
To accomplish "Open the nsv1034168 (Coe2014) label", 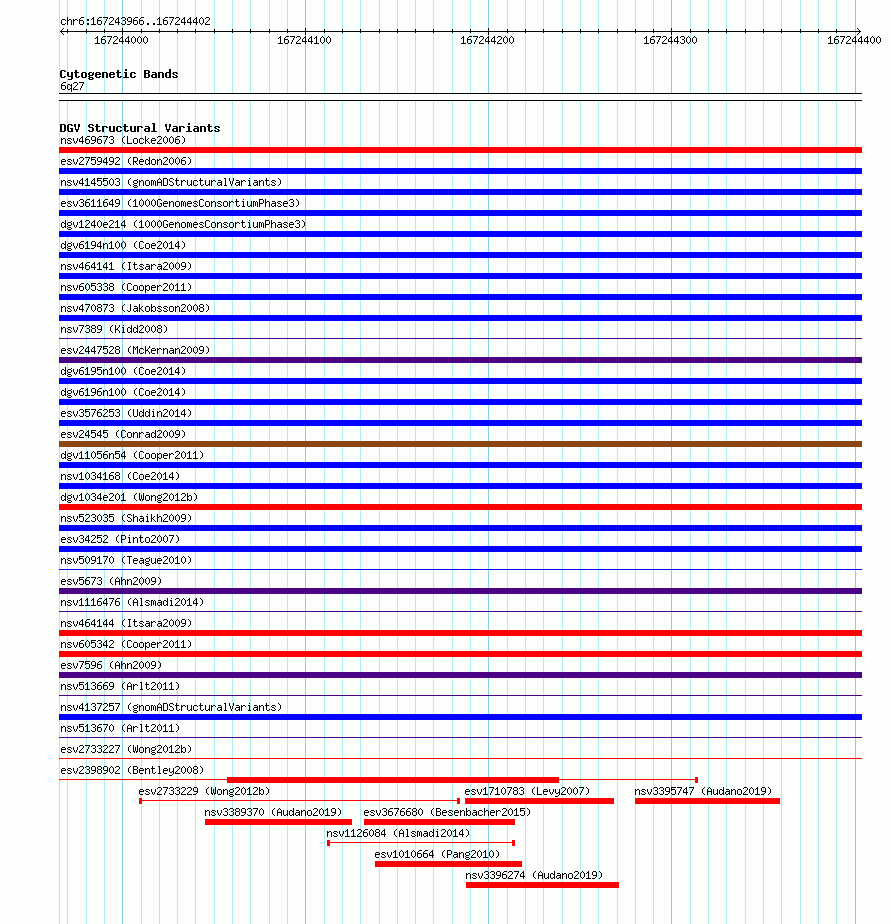I will click(120, 476).
